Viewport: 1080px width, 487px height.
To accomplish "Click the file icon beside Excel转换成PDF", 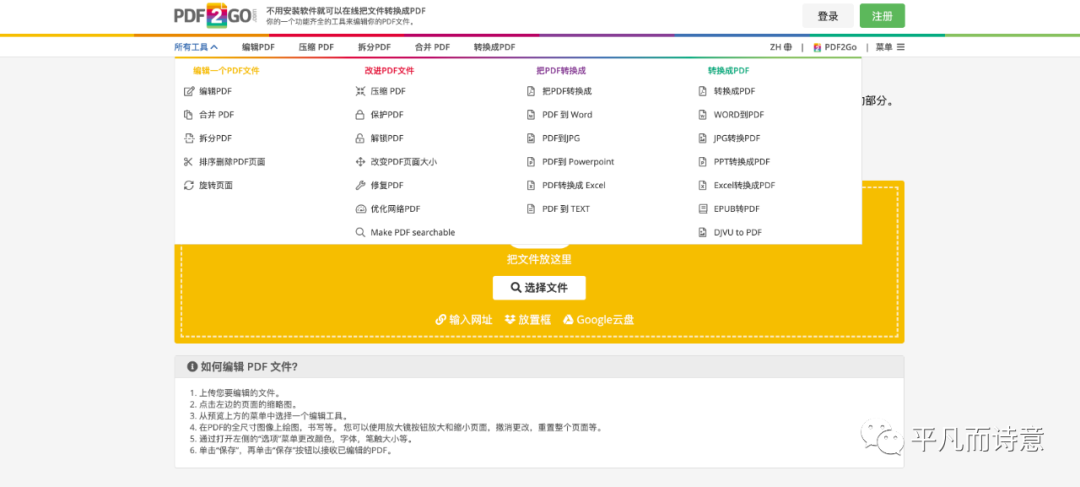I will tap(703, 185).
